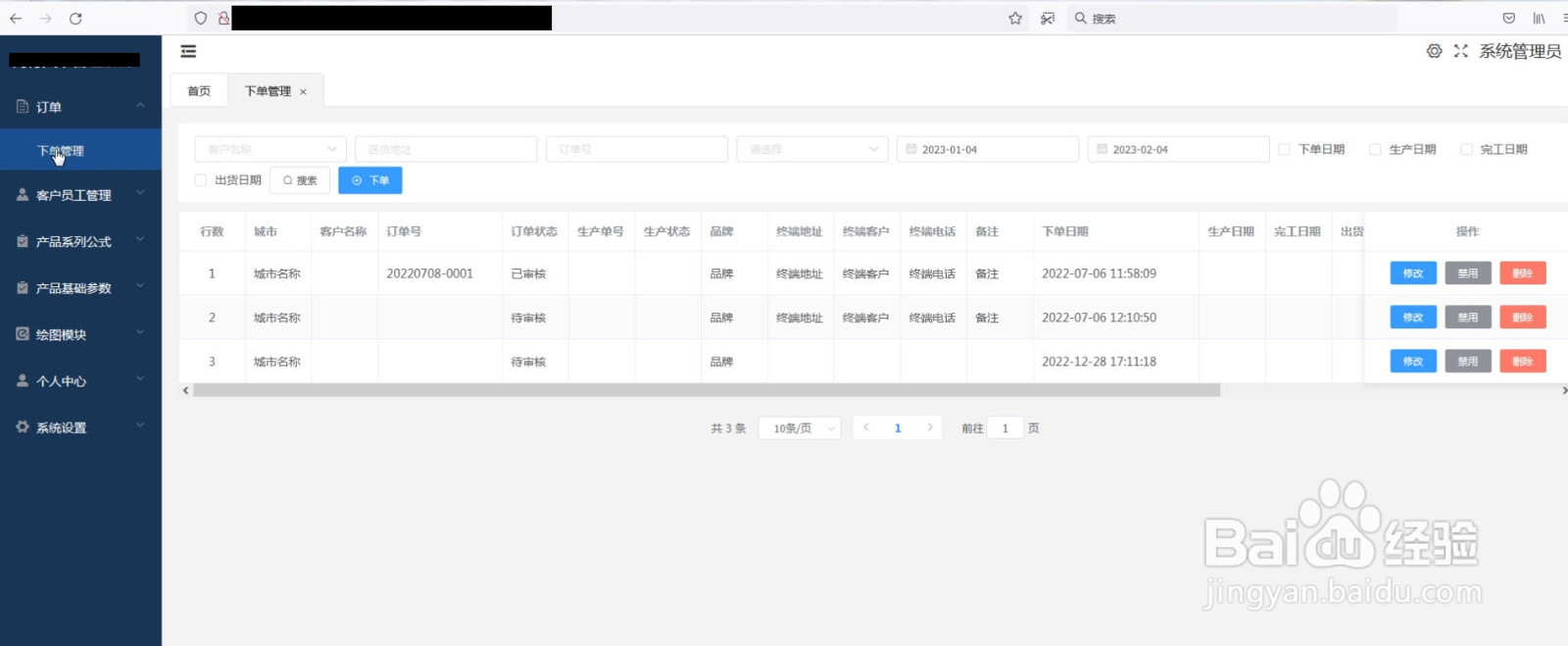The image size is (1568, 646).
Task: Open the 10条/页 page size dropdown
Action: click(x=800, y=428)
